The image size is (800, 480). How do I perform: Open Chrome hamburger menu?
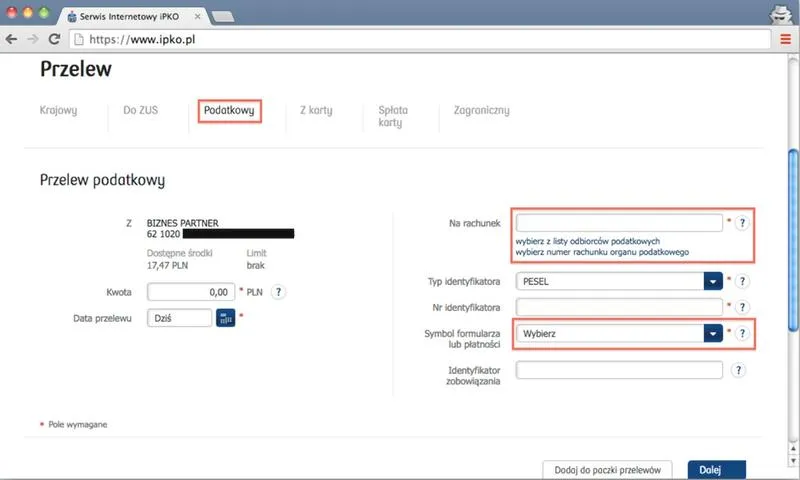coord(785,39)
